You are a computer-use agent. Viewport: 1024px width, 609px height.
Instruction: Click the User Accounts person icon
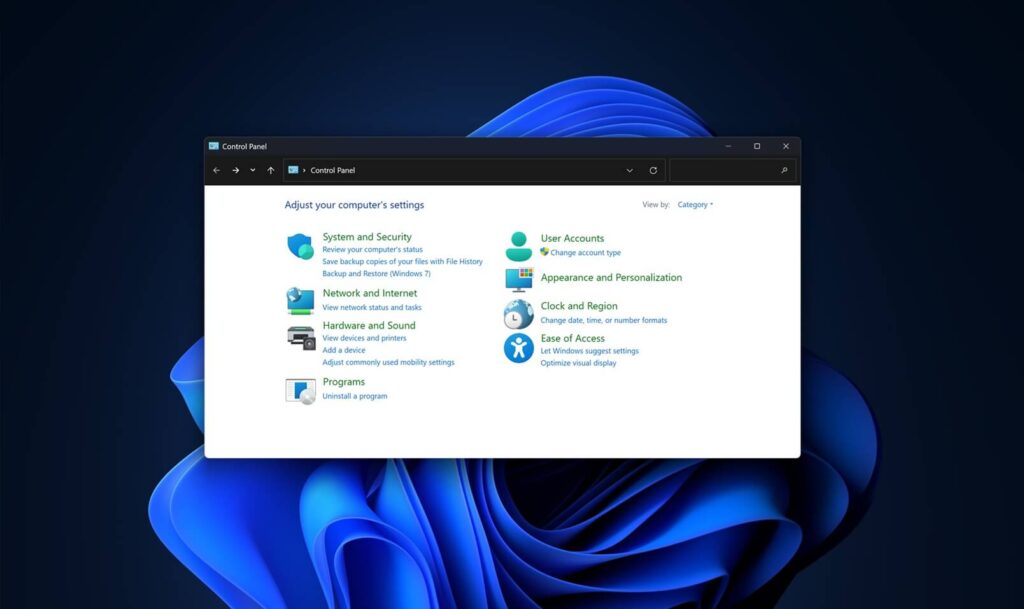[519, 246]
